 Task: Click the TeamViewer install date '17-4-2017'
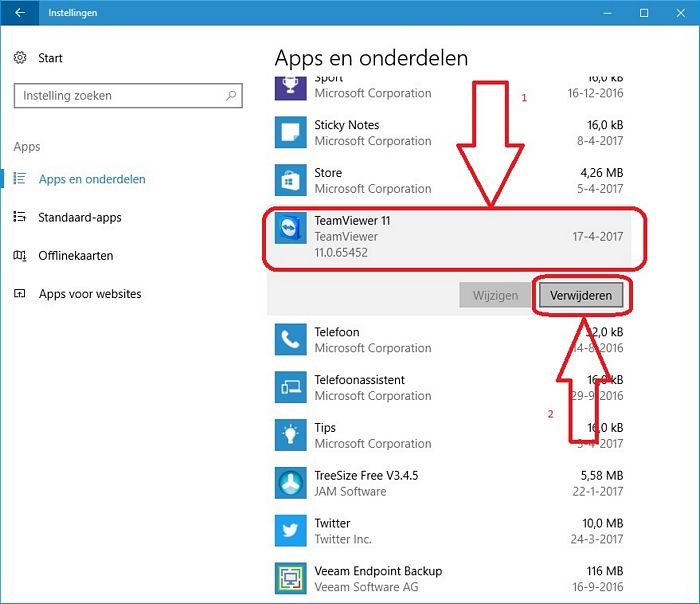598,237
